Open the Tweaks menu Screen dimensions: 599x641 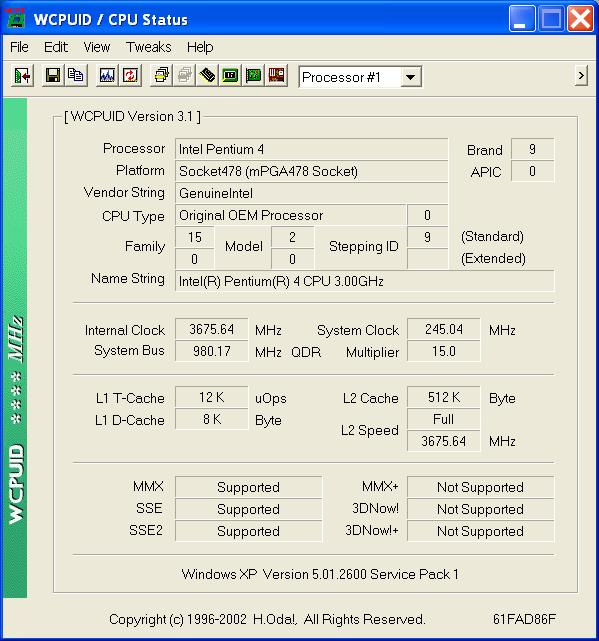coord(148,47)
